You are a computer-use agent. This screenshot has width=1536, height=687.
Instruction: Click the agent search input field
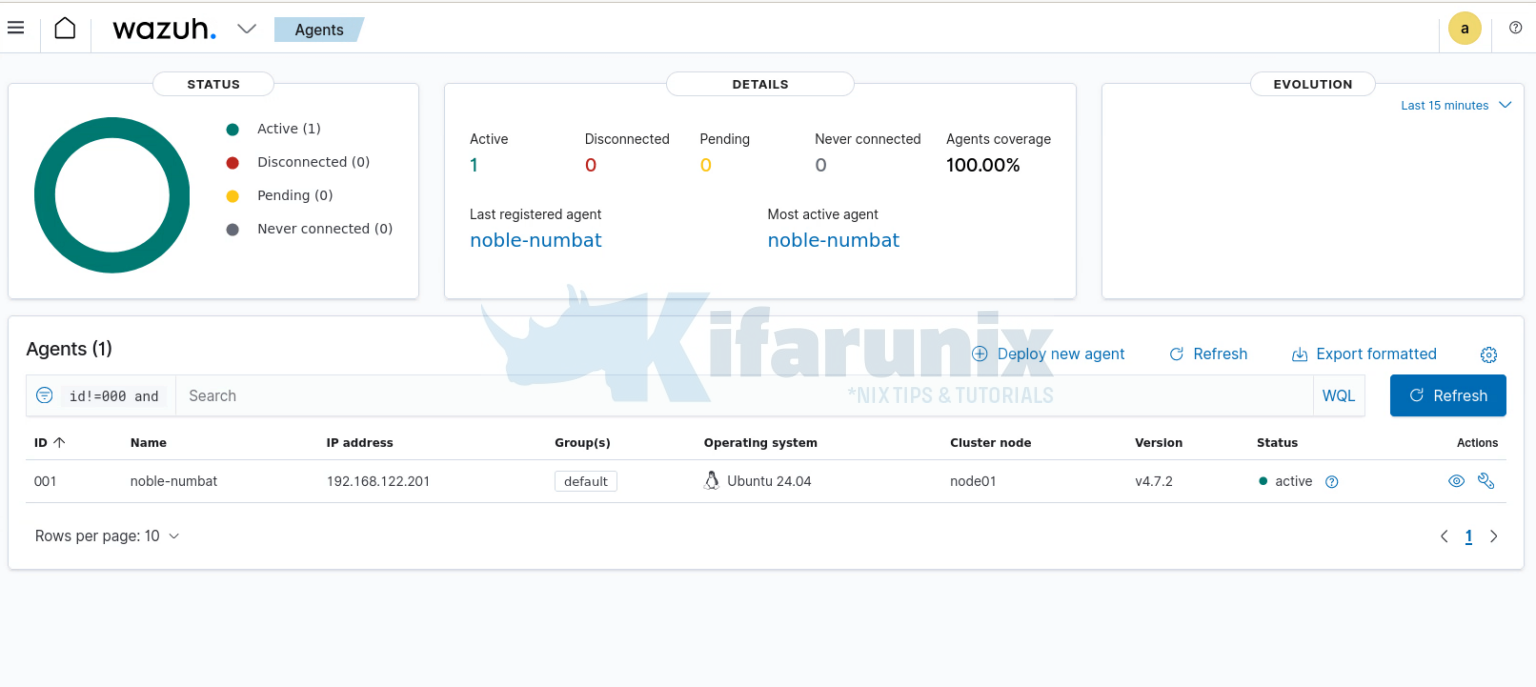[400, 395]
